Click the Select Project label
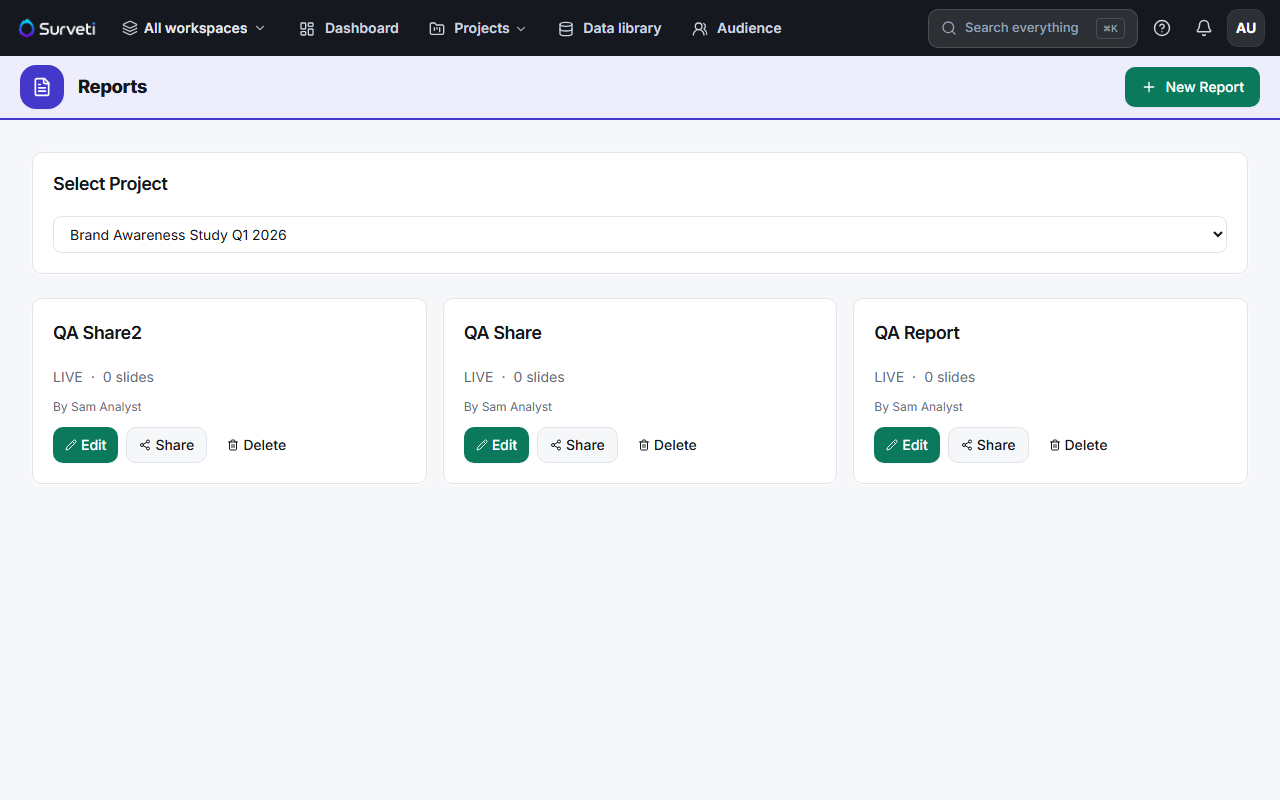 tap(110, 184)
